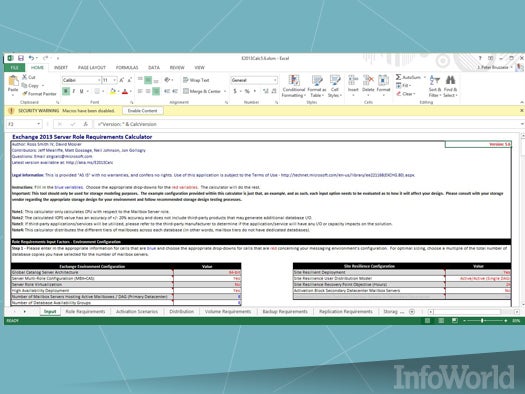Click the AutoSum sigma icon
The width and height of the screenshot is (525, 394).
(398, 77)
